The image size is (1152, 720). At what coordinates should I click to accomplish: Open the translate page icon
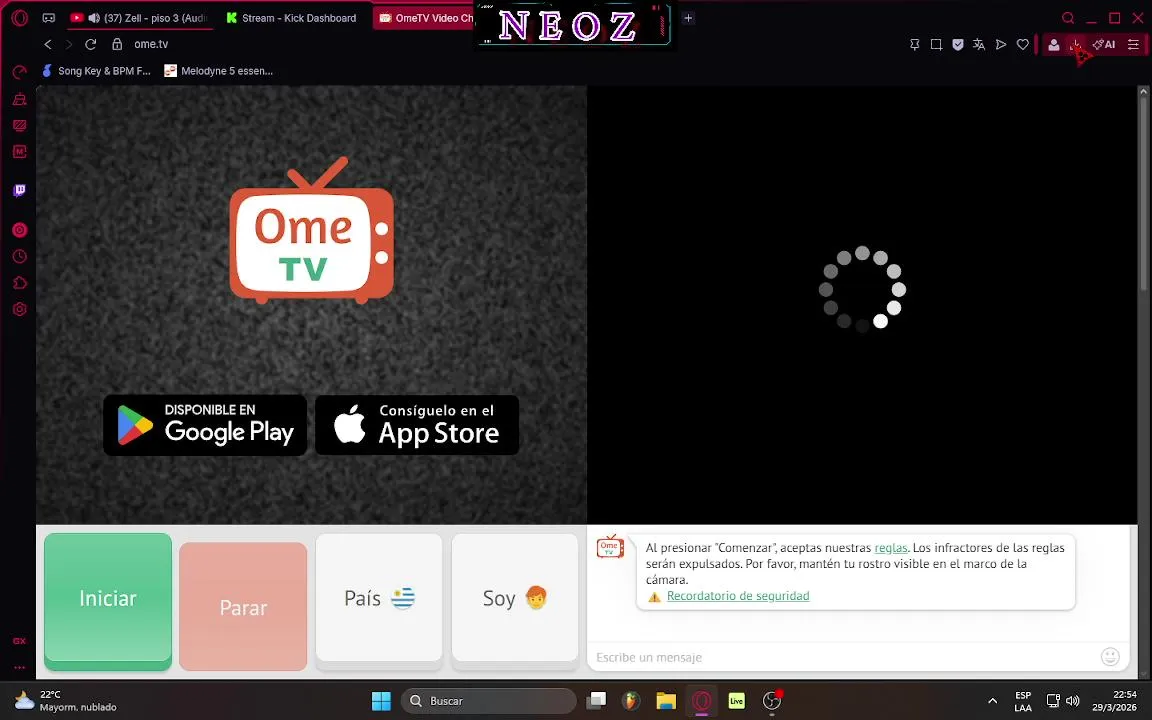[x=979, y=45]
